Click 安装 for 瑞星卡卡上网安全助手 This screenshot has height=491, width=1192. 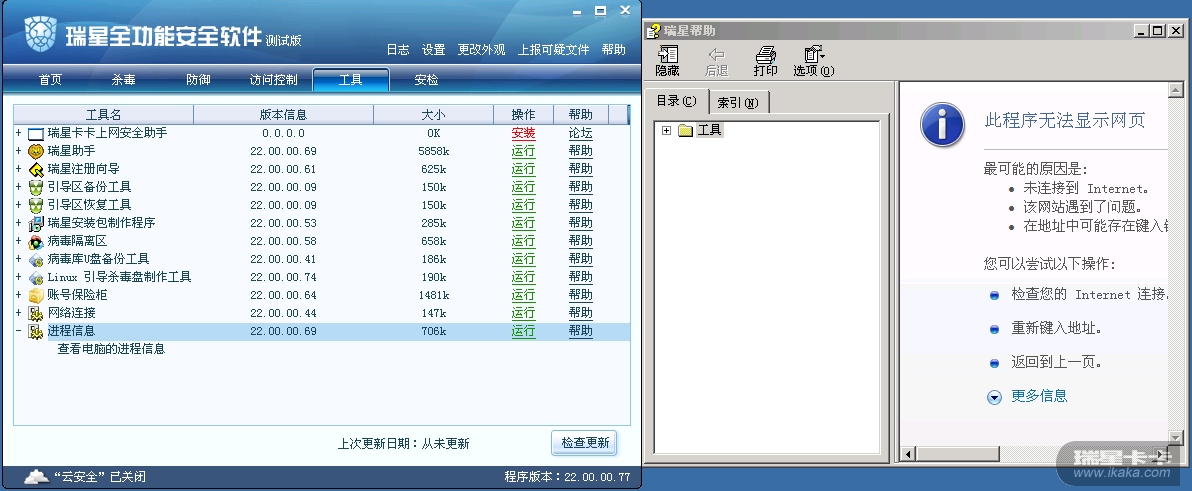523,133
